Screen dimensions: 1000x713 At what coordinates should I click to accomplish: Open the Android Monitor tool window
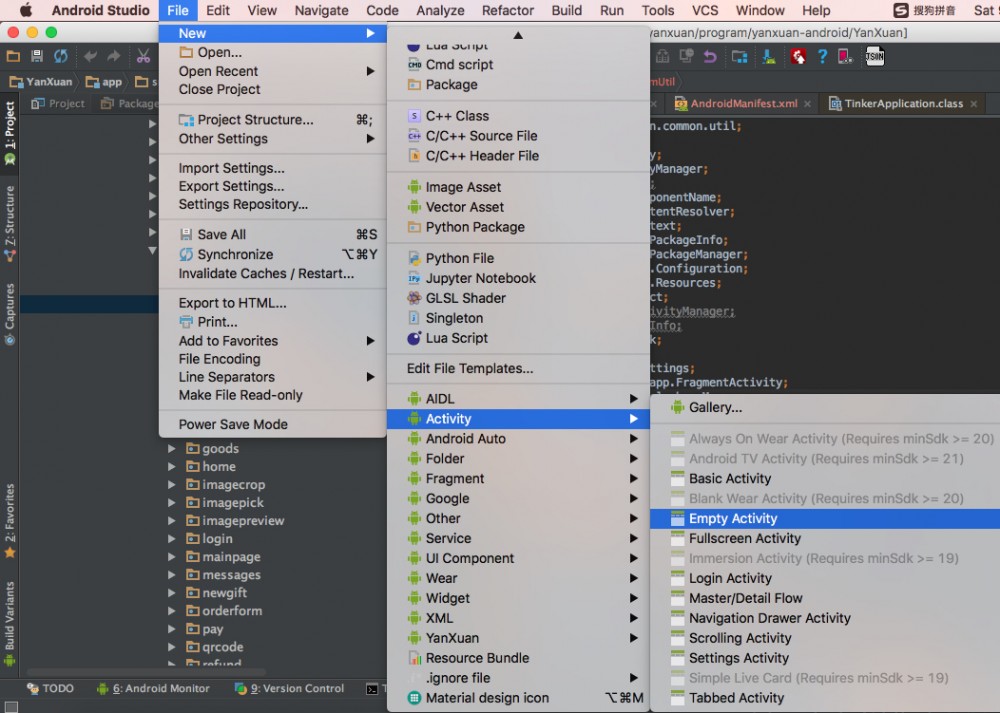pyautogui.click(x=153, y=689)
